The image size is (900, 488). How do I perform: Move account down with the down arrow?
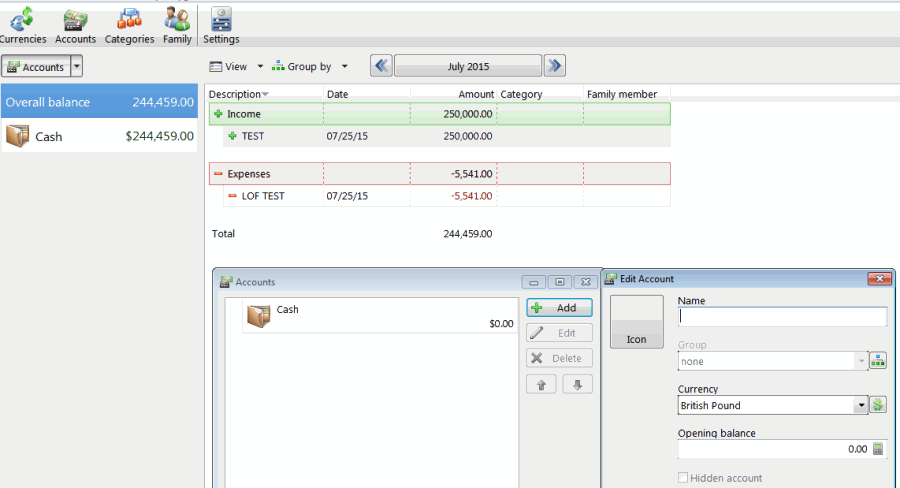[577, 385]
